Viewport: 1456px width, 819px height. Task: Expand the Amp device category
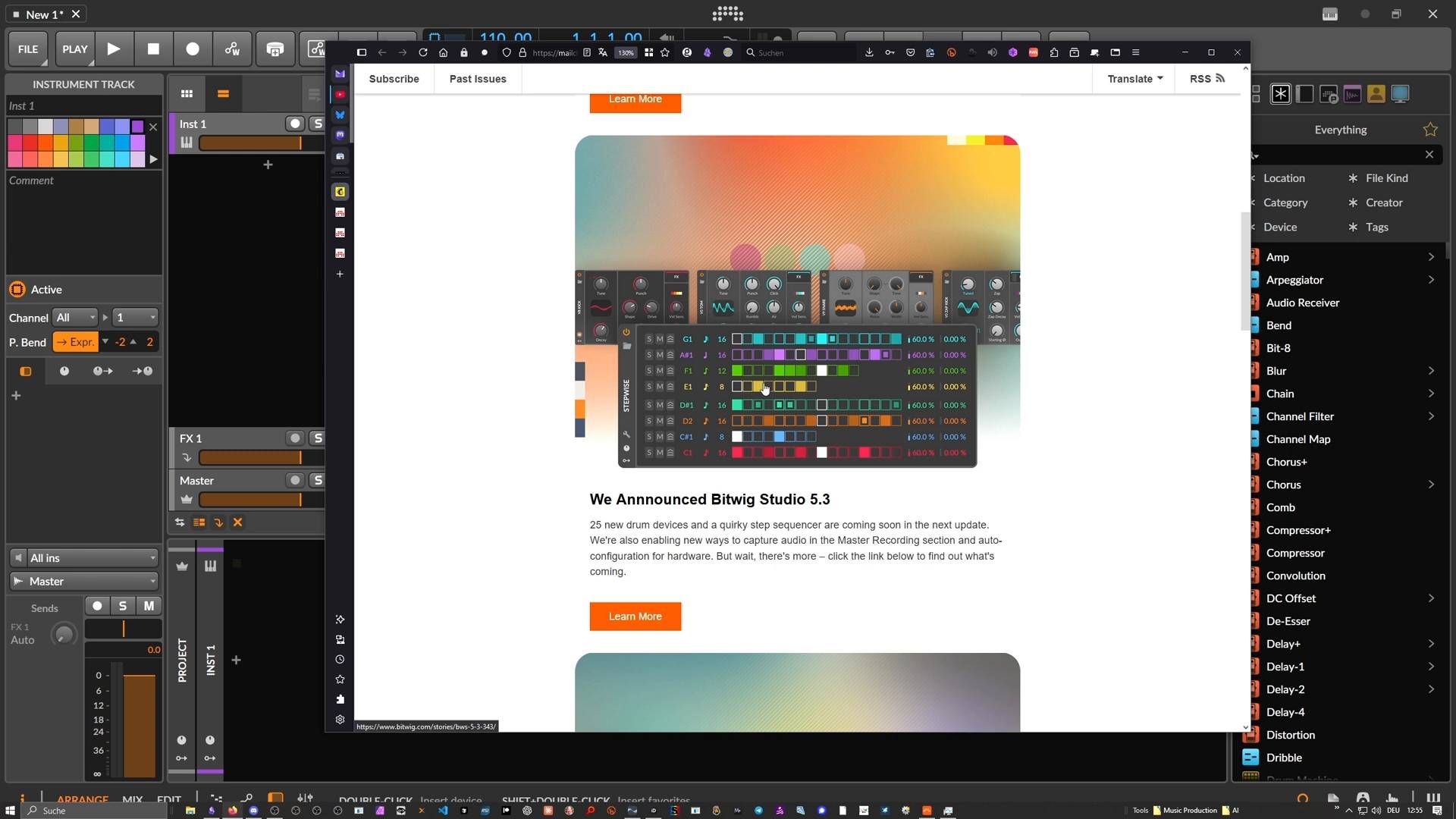click(1430, 257)
